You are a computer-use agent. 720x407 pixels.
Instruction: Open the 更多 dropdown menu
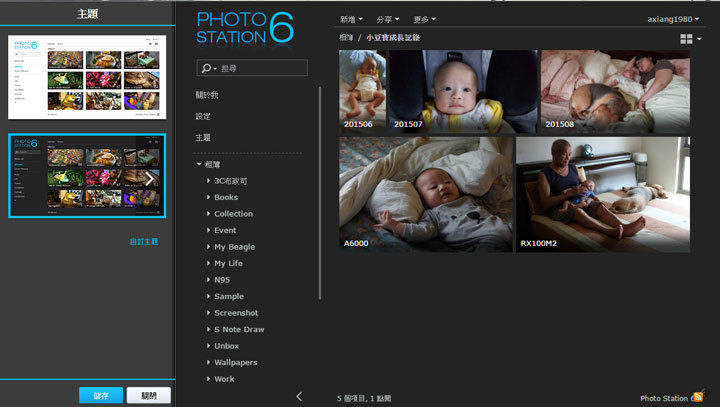[x=424, y=19]
